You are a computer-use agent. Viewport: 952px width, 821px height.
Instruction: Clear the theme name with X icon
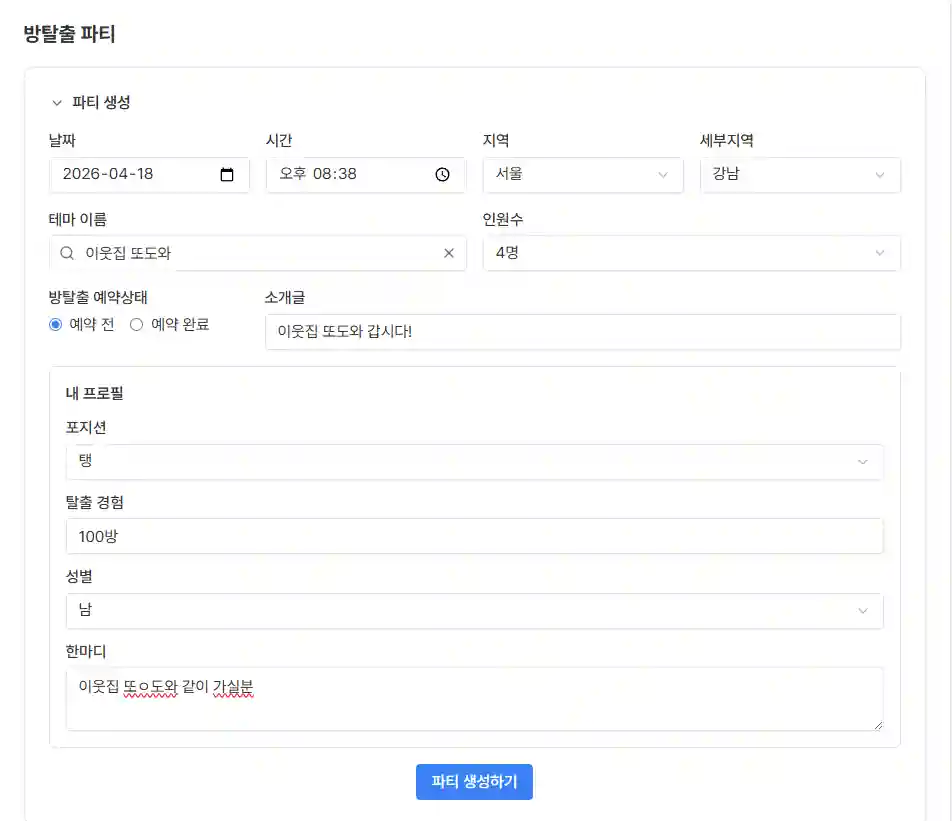[x=449, y=254]
